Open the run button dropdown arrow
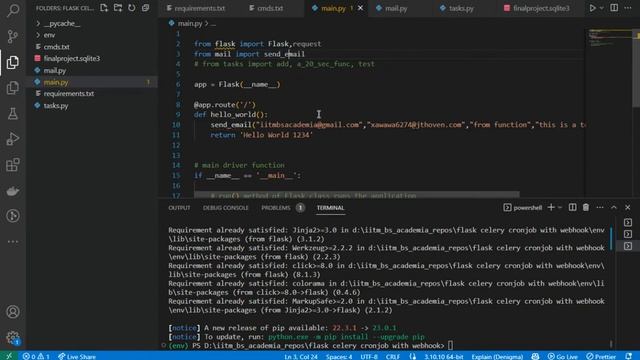This screenshot has width=640, height=360. pos(601,8)
